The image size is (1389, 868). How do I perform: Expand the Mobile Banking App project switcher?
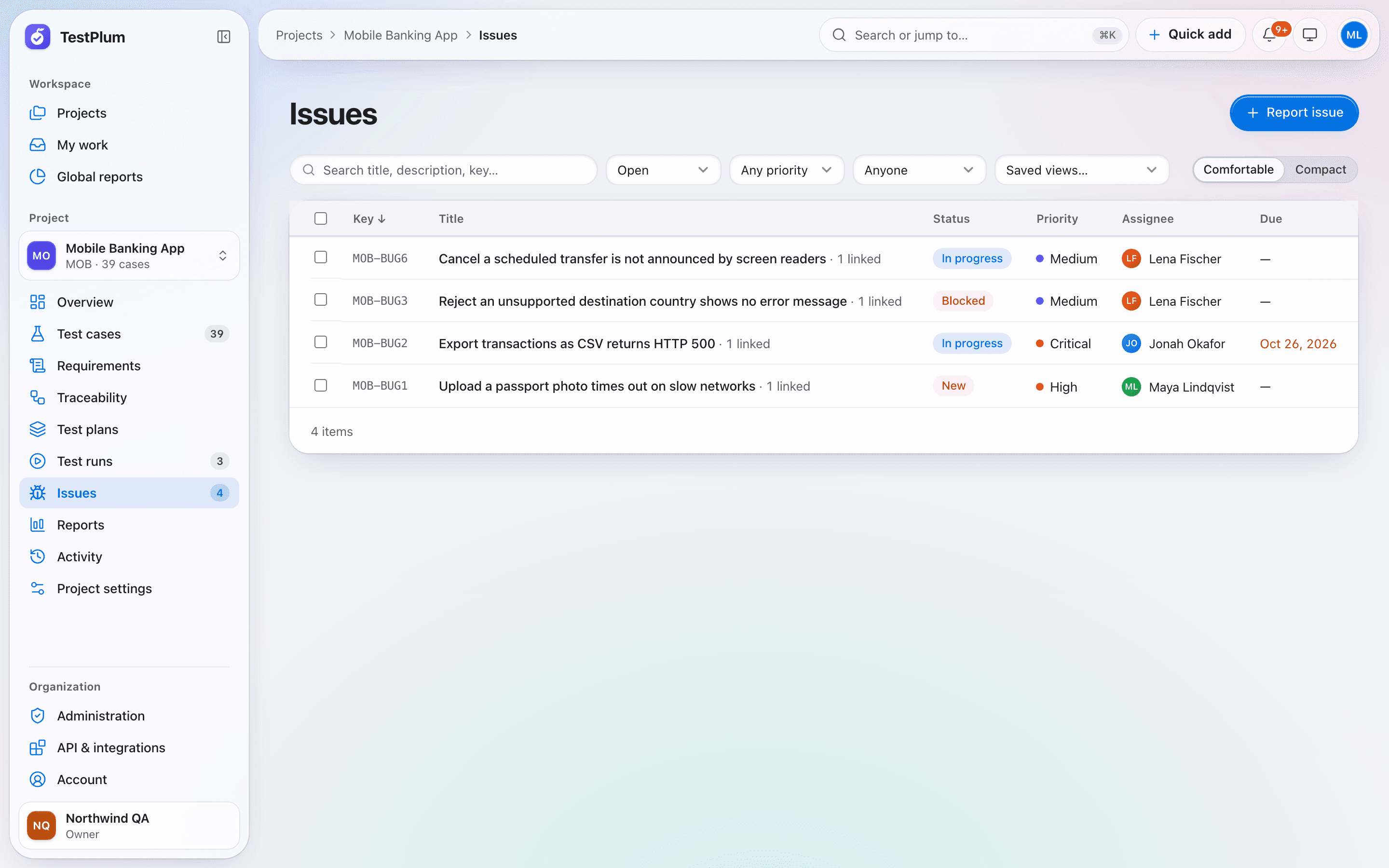pos(129,256)
